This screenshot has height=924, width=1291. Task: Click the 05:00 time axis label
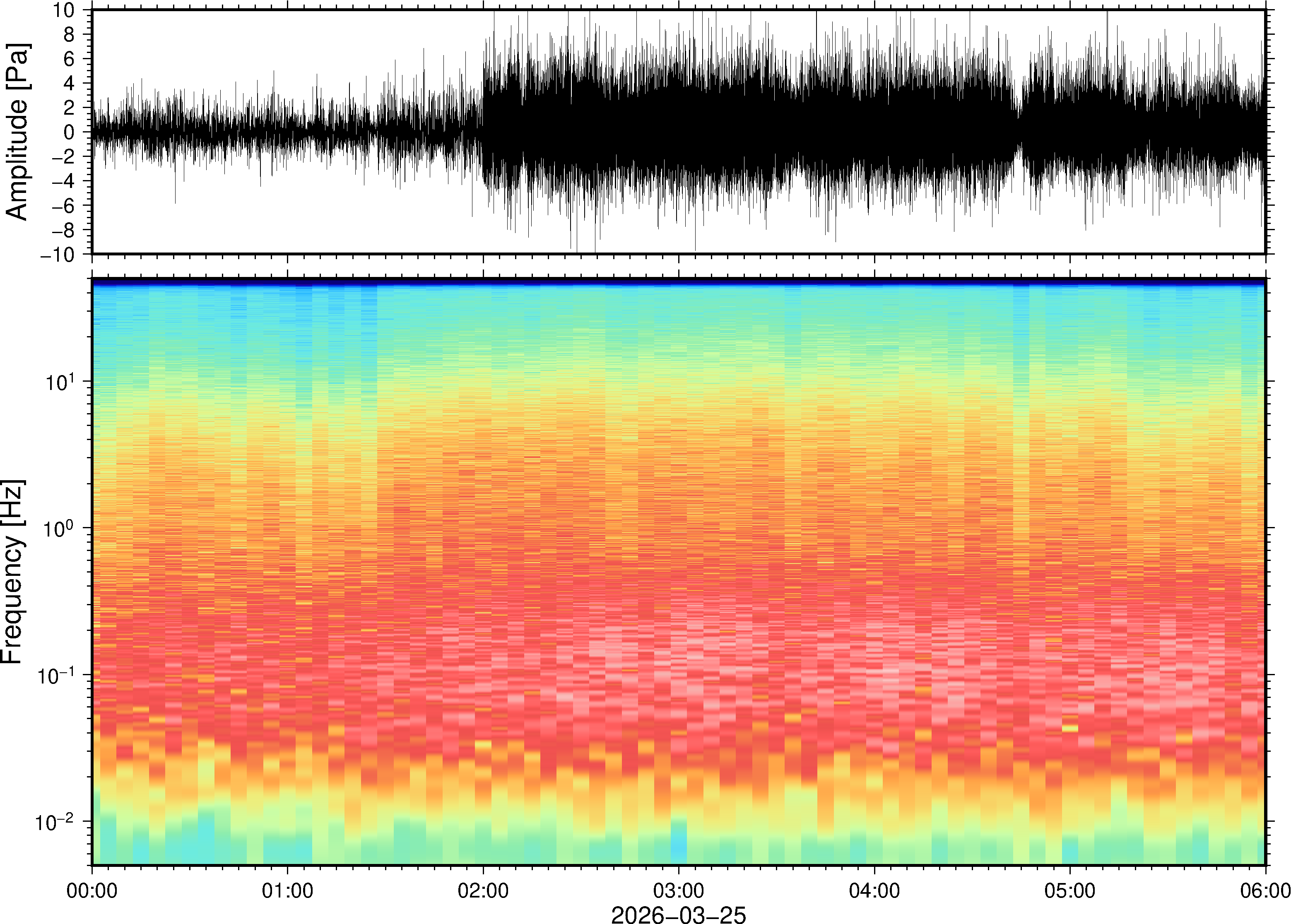(1069, 890)
